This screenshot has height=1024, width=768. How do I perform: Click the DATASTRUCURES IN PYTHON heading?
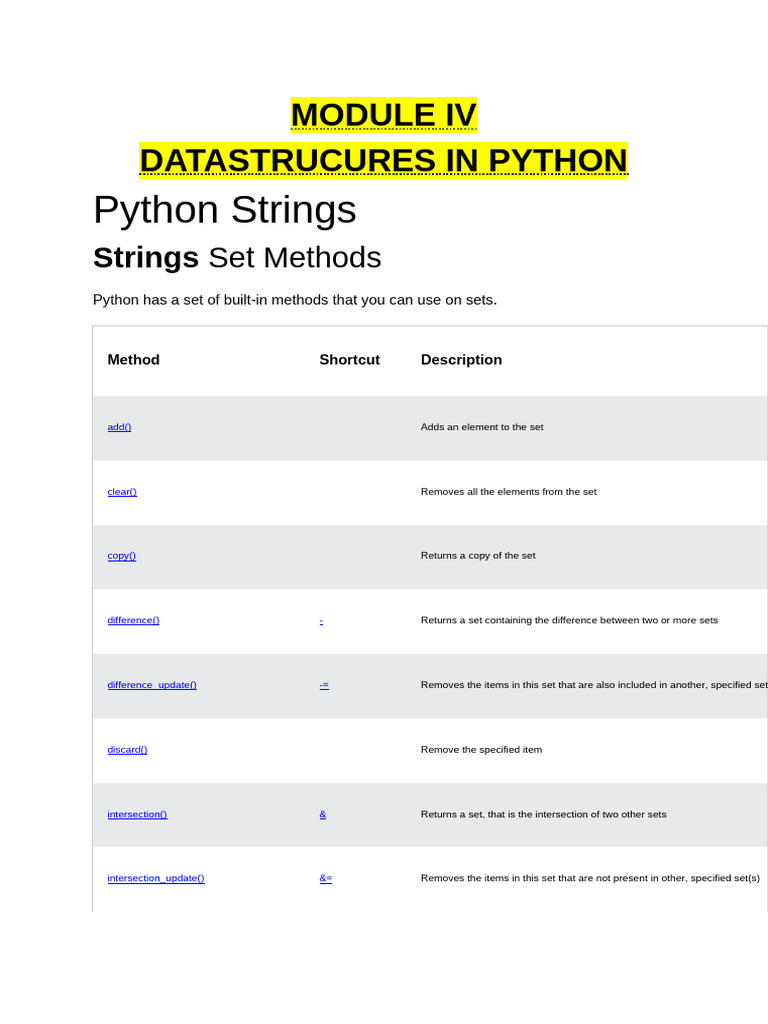point(383,160)
